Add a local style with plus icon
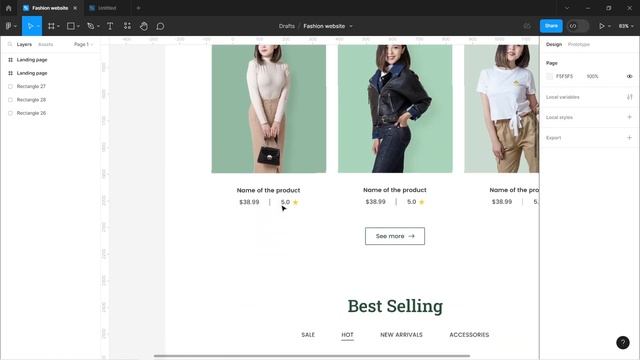Image resolution: width=640 pixels, height=360 pixels. coord(629,117)
